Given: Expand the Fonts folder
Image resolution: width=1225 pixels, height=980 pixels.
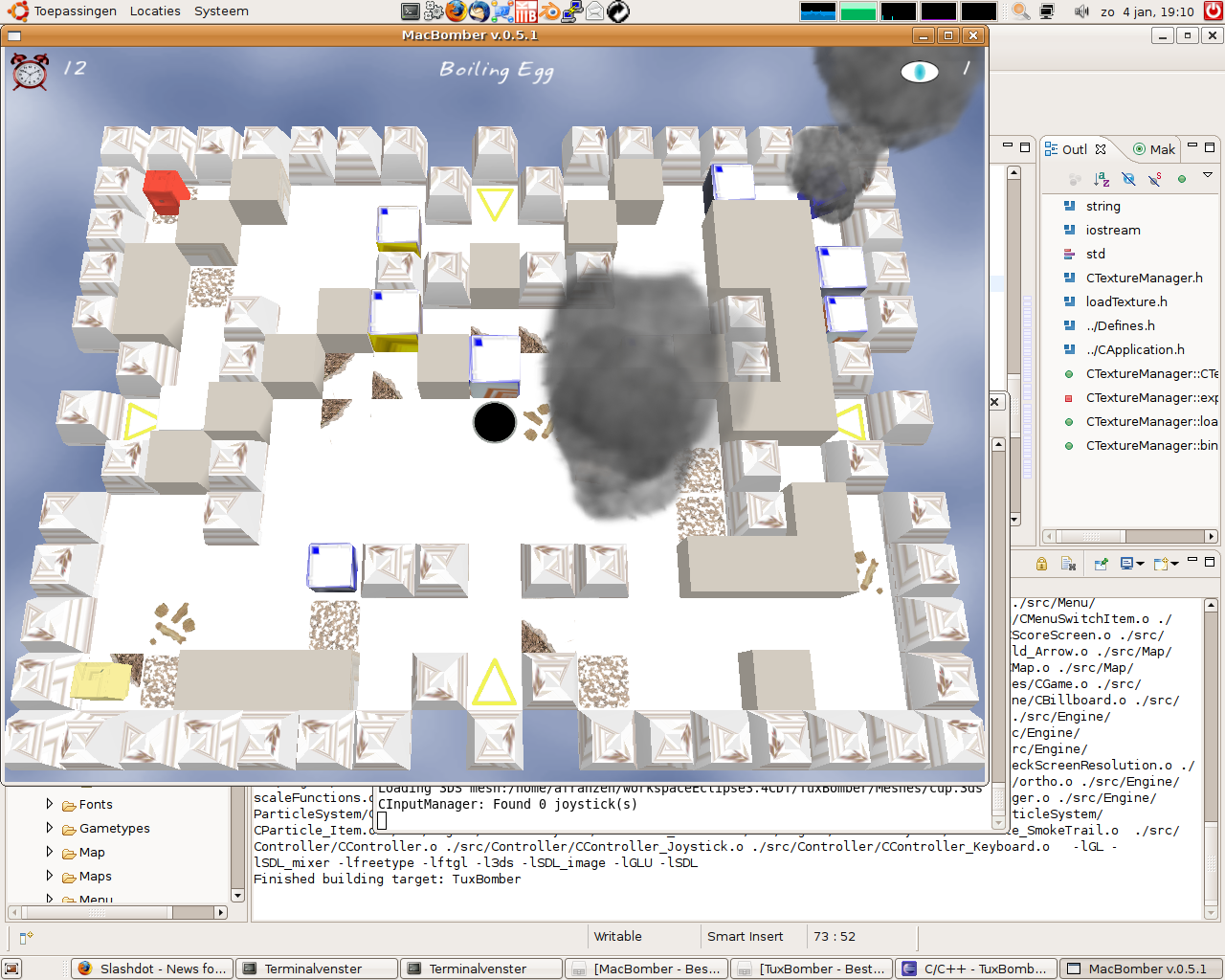Looking at the screenshot, I should pos(50,804).
